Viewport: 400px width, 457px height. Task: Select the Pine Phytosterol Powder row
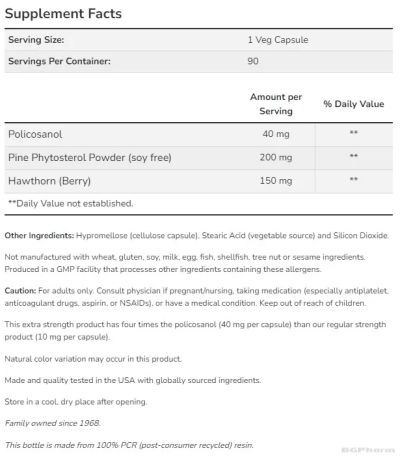click(x=199, y=157)
